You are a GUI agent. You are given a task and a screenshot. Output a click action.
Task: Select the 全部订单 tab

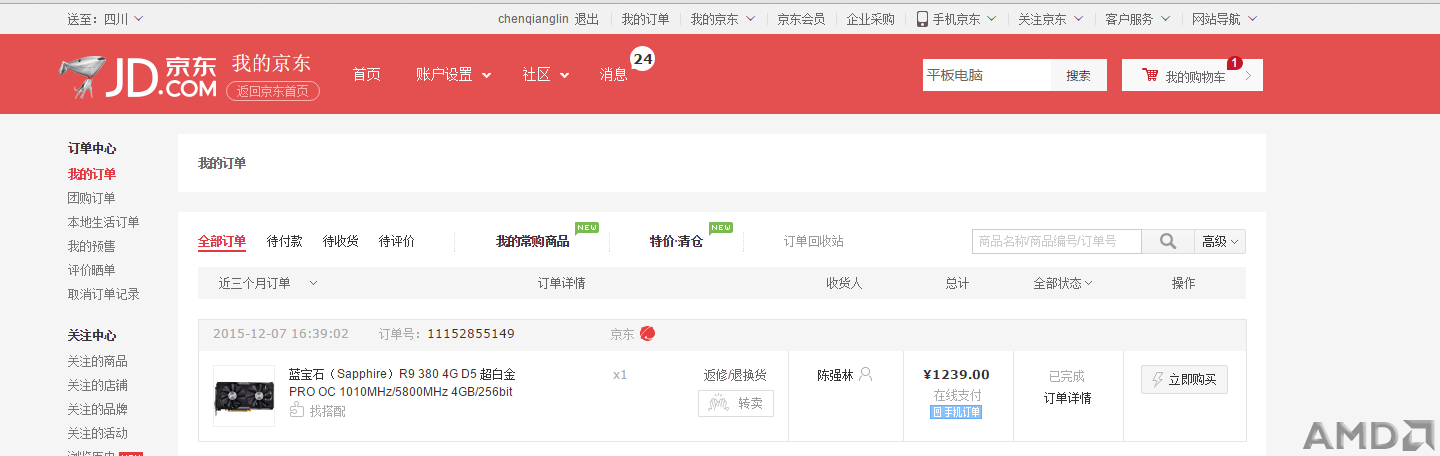click(x=222, y=241)
